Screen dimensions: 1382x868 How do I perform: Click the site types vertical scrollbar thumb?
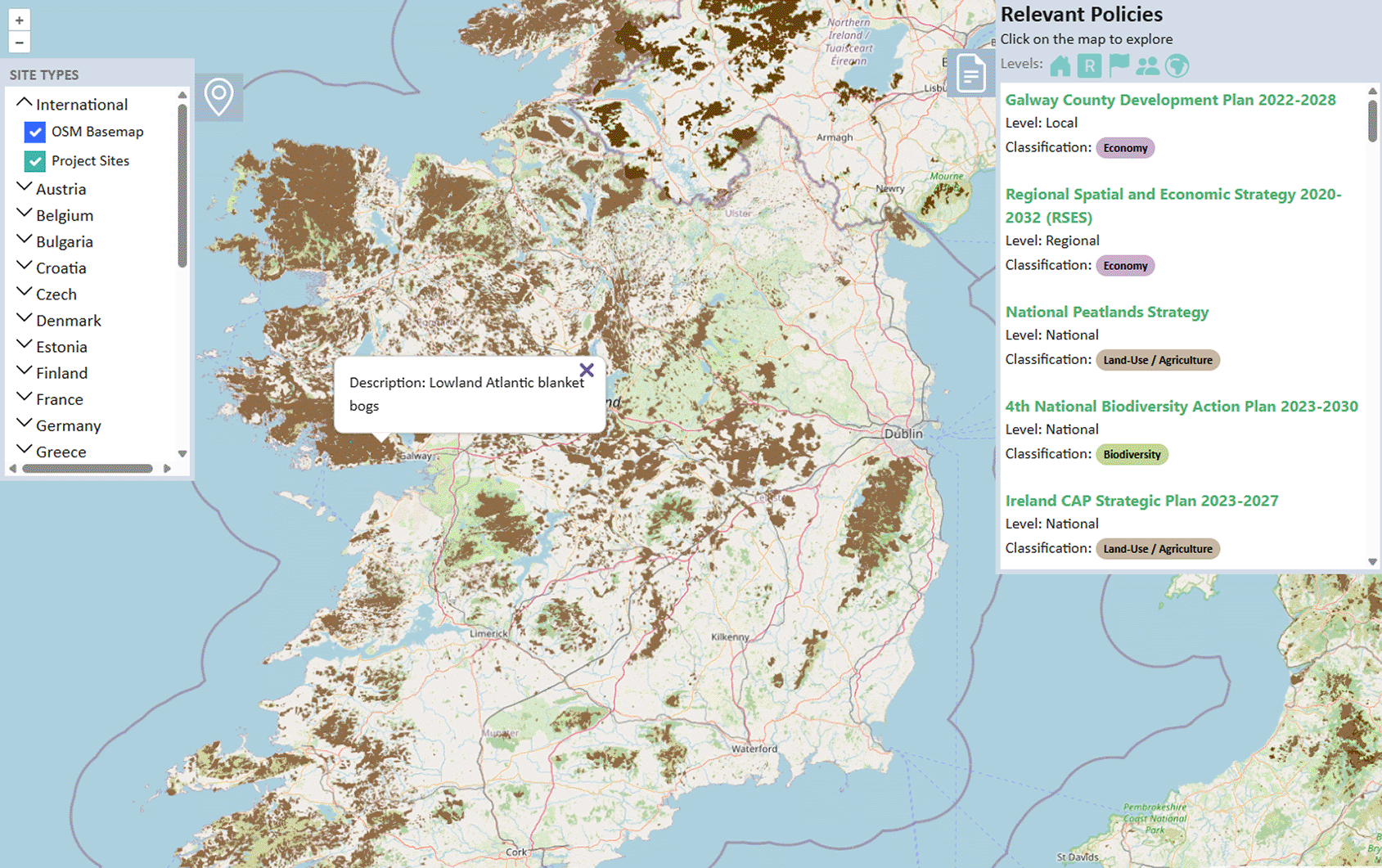pos(182,185)
